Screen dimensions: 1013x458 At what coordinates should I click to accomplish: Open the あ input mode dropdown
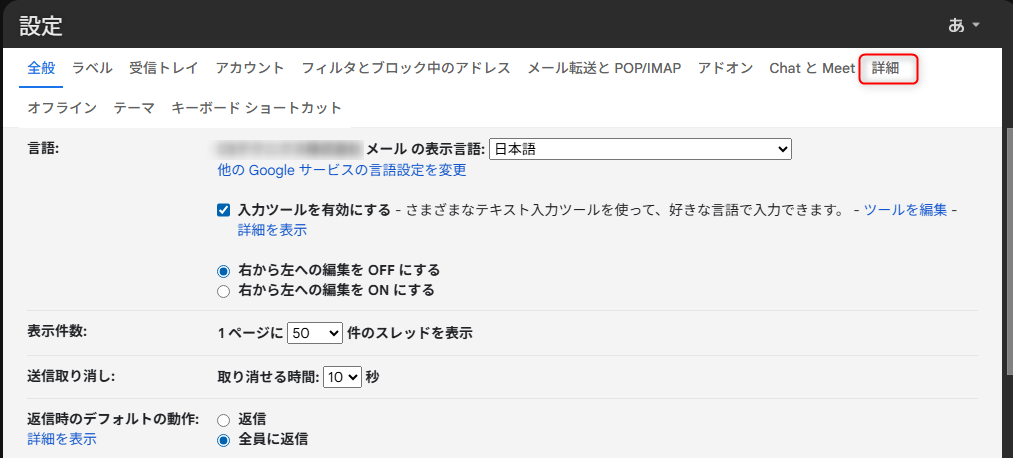[963, 25]
